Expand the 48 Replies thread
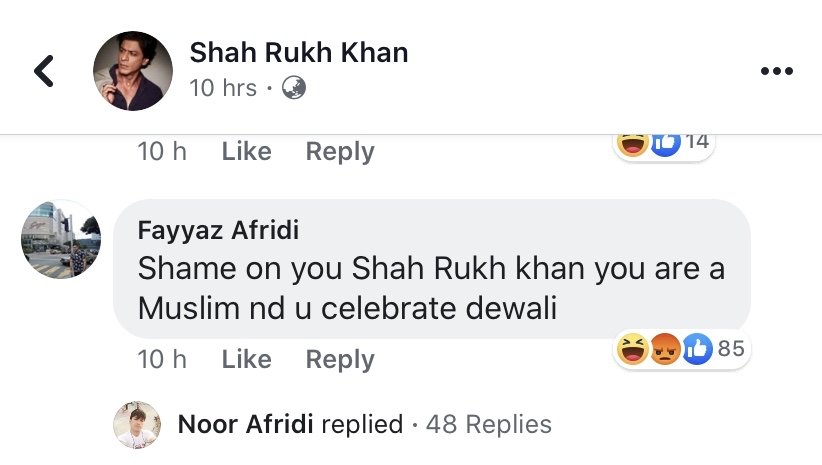Screen dimensions: 822x465 pos(489,424)
